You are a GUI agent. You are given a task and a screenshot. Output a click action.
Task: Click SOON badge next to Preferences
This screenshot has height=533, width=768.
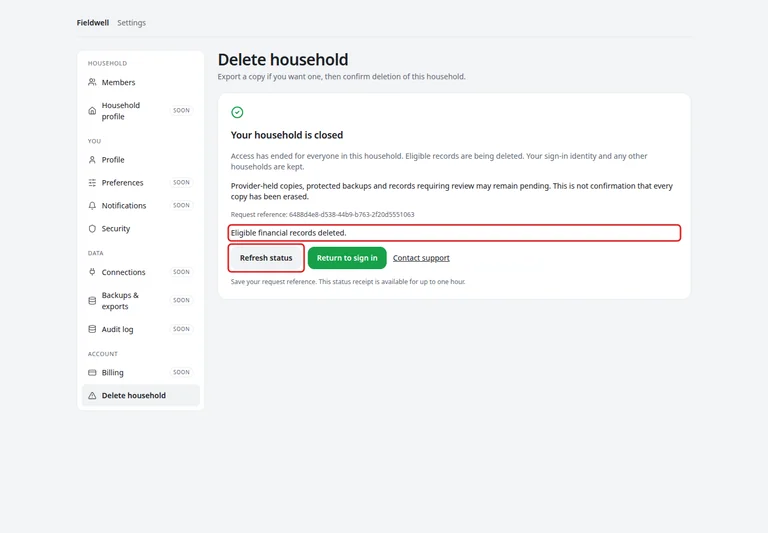(x=181, y=182)
